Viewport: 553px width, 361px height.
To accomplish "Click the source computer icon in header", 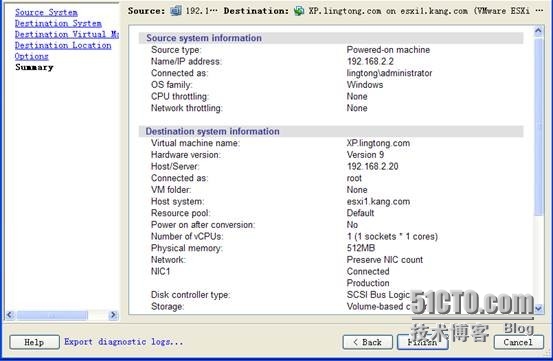I will click(176, 11).
